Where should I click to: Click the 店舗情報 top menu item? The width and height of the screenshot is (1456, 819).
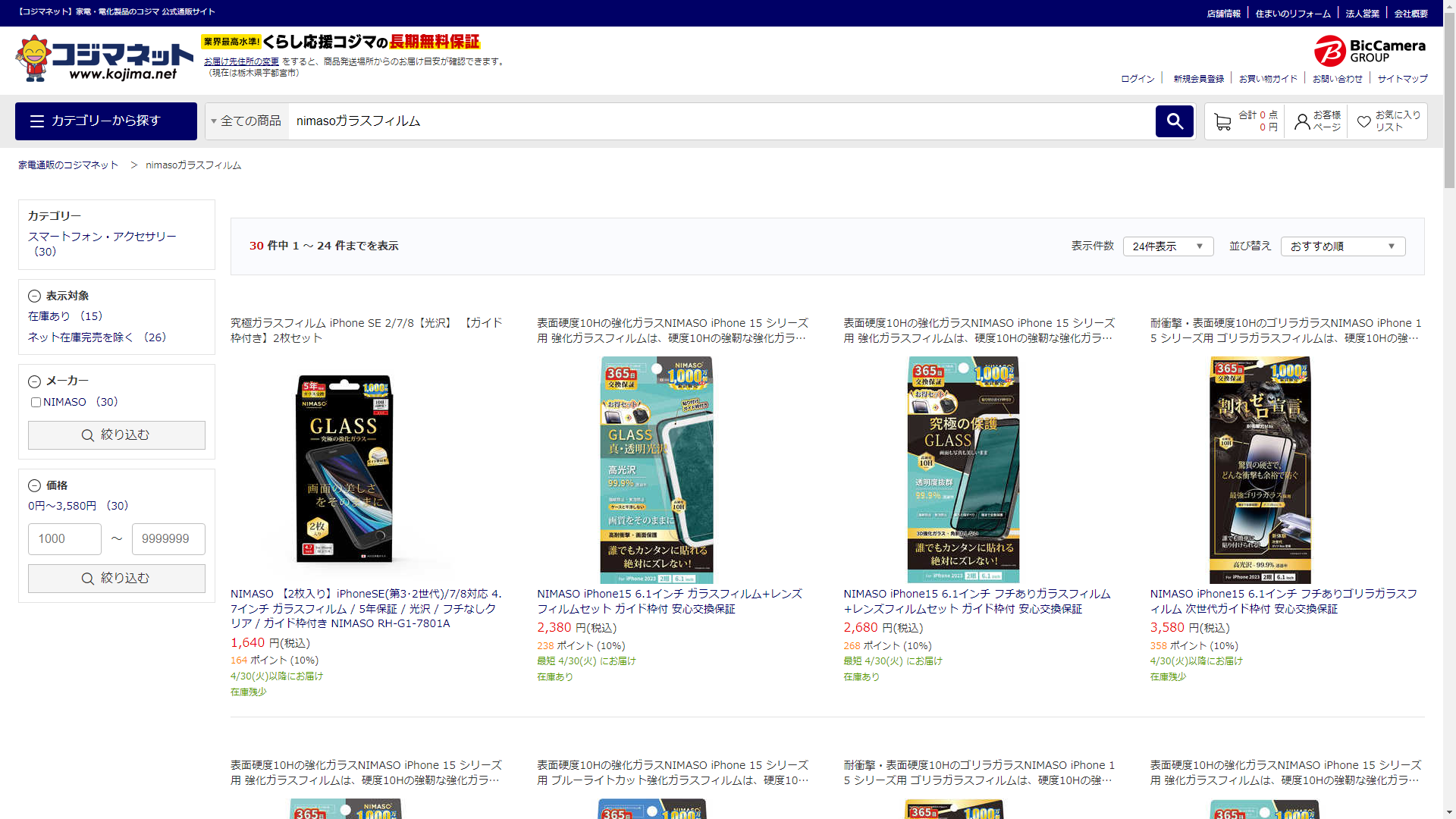click(1223, 14)
